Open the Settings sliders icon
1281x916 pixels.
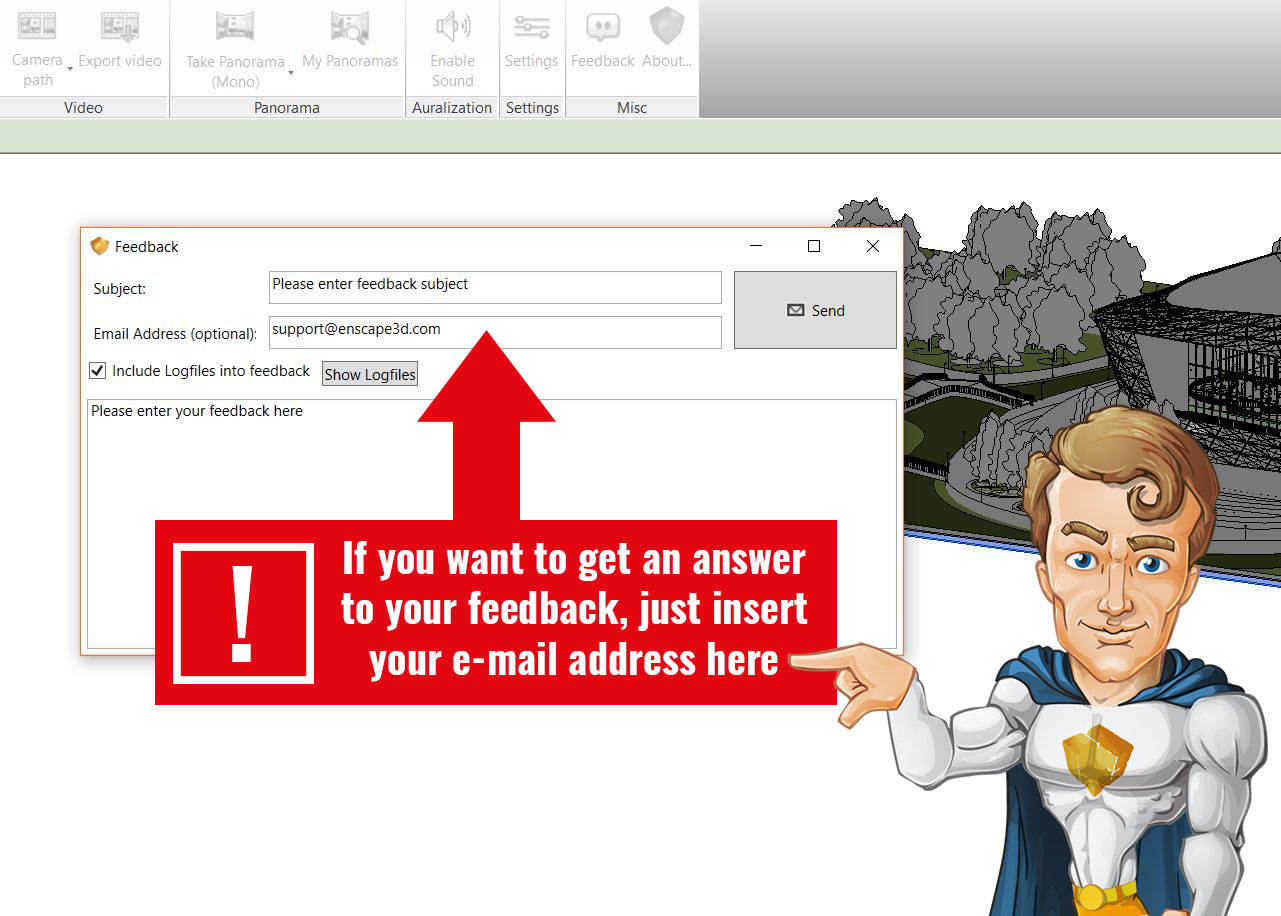pyautogui.click(x=531, y=26)
